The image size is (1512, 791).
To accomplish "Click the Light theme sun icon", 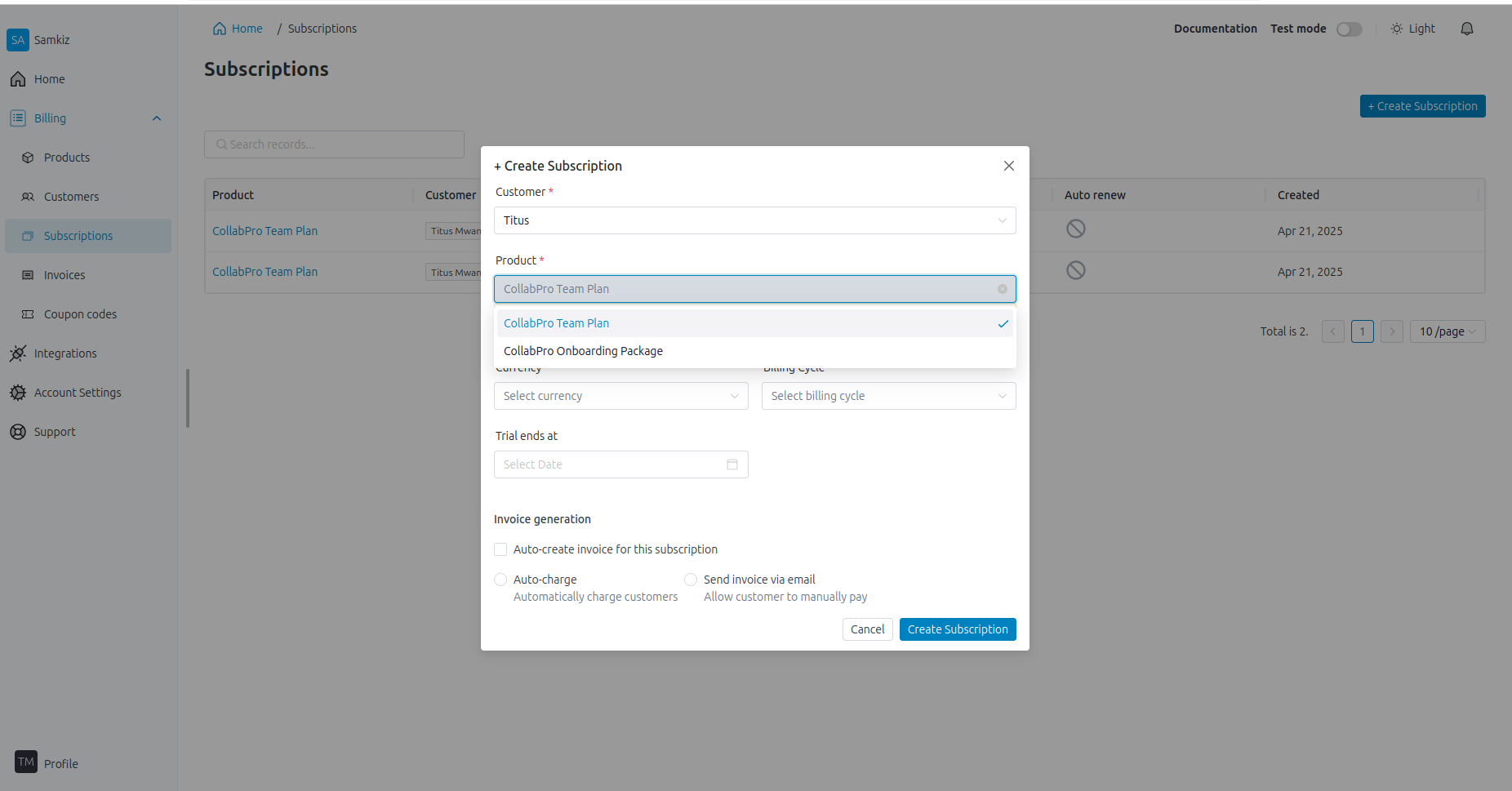I will 1396,29.
